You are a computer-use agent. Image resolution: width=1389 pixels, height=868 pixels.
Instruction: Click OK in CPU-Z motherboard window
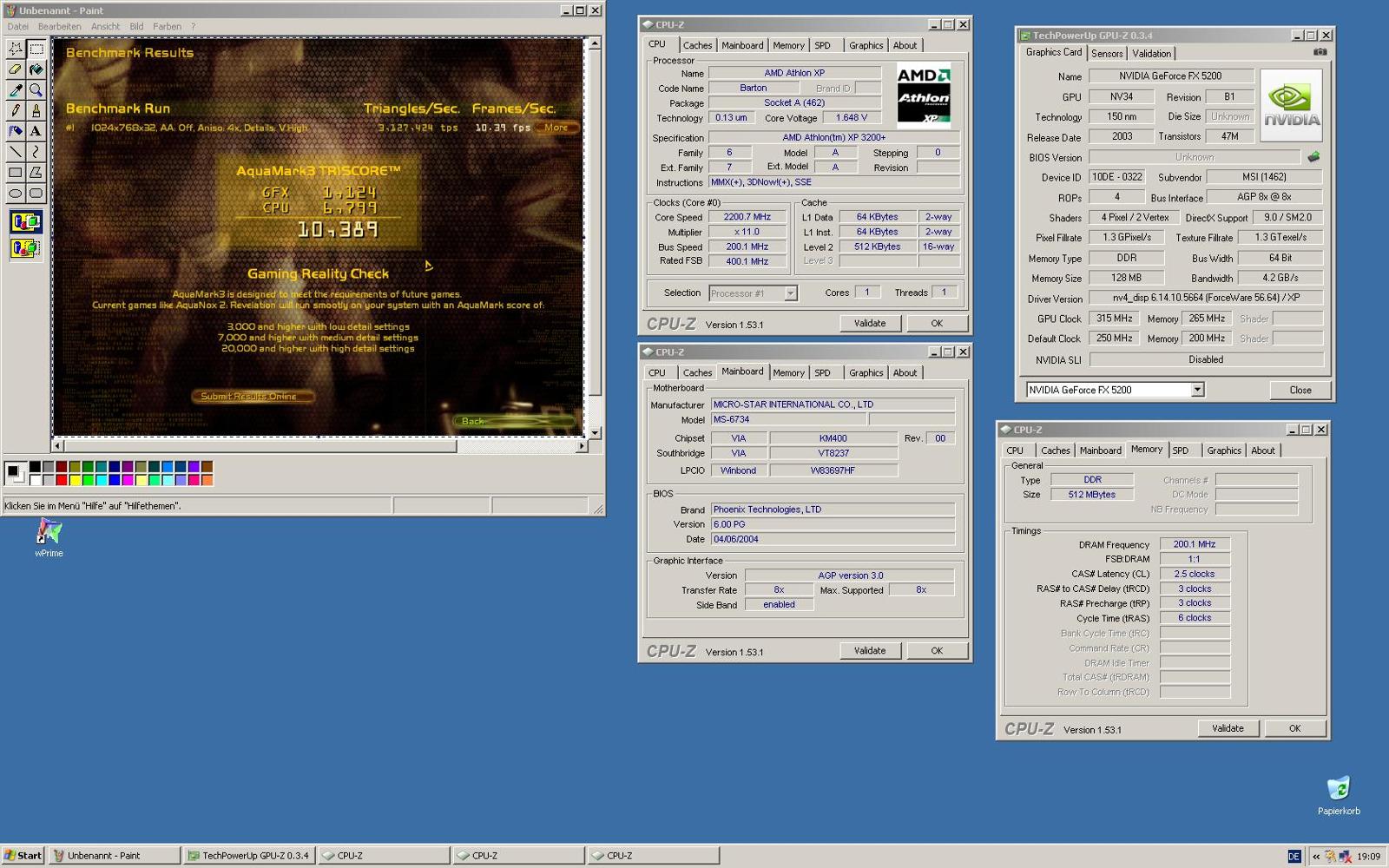coord(937,650)
